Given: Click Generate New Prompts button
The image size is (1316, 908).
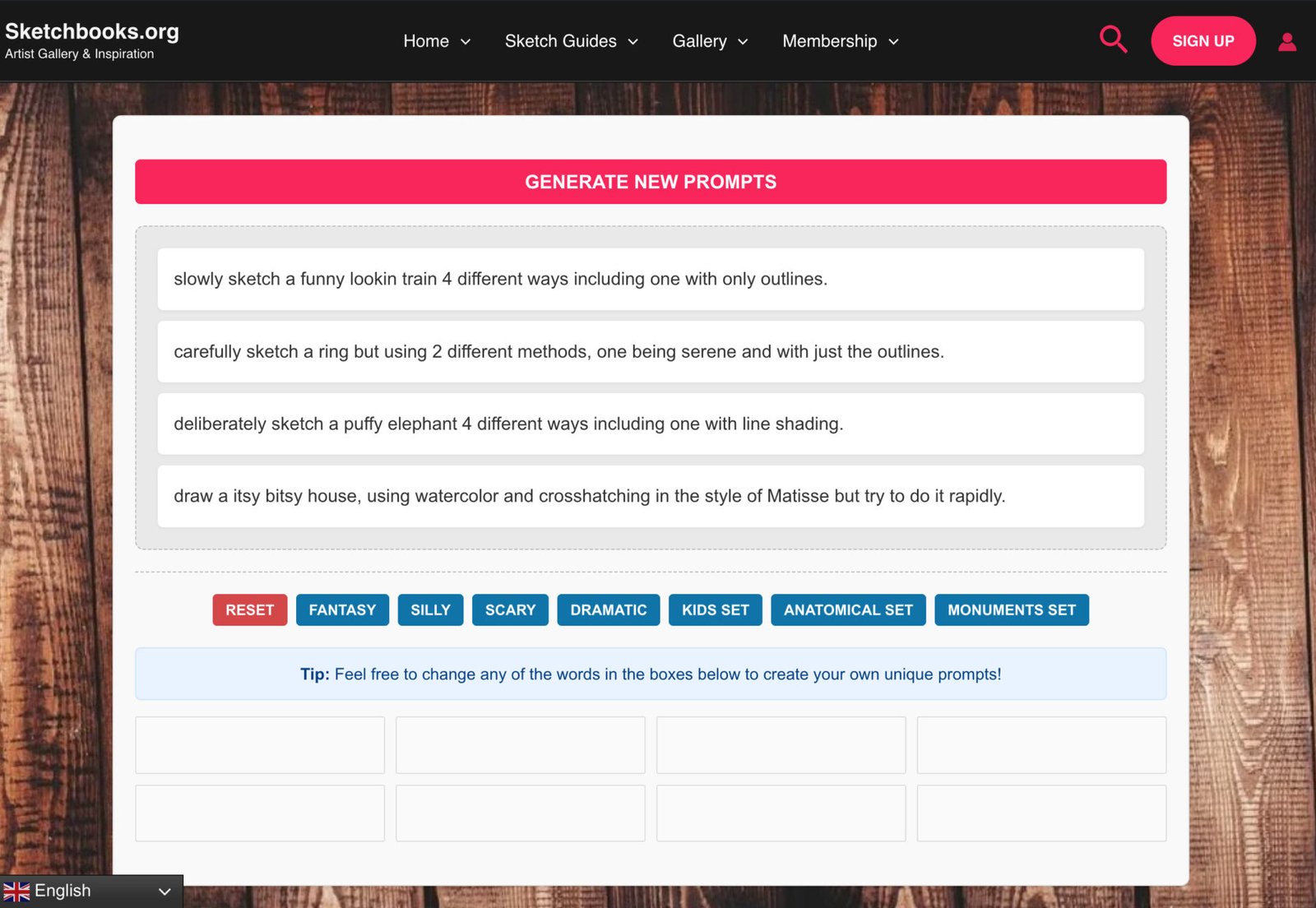Looking at the screenshot, I should [651, 182].
